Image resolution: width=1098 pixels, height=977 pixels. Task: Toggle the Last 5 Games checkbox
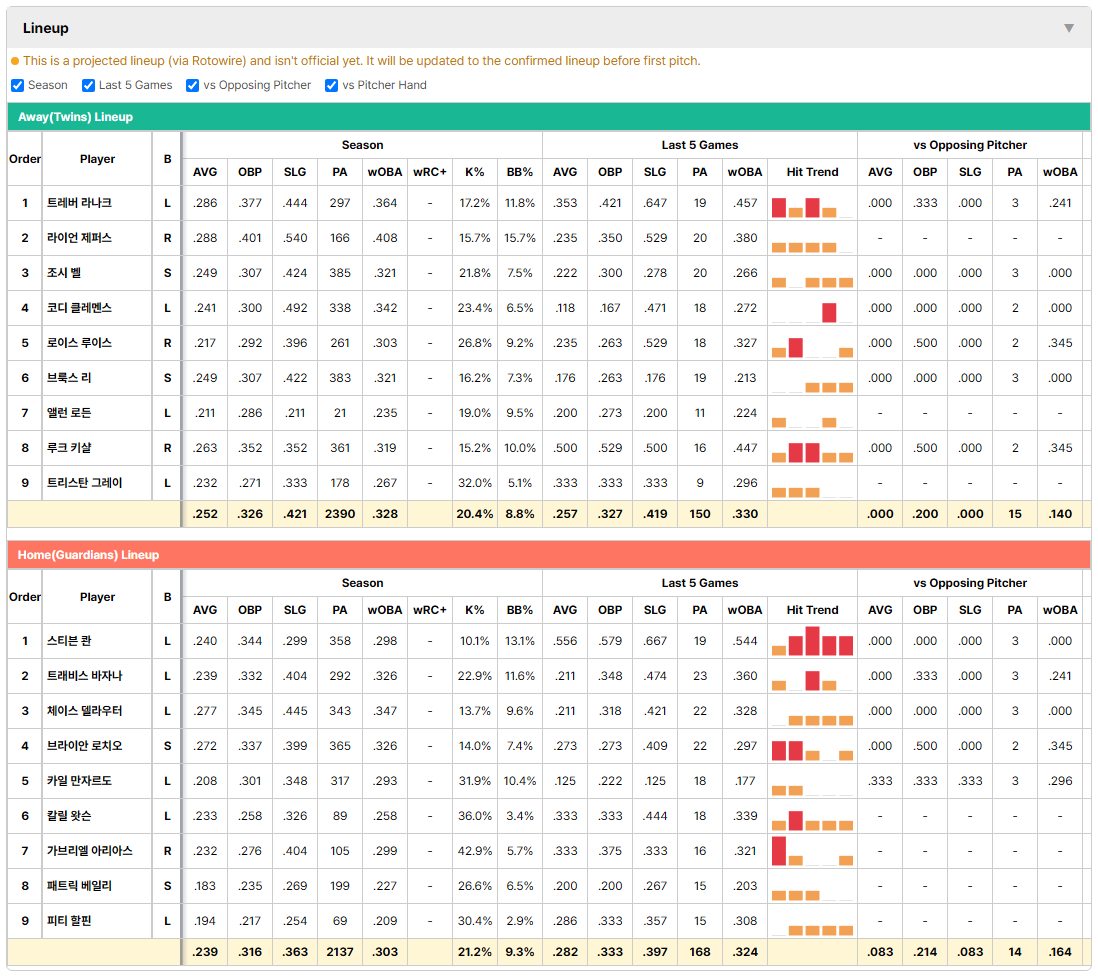click(x=88, y=85)
